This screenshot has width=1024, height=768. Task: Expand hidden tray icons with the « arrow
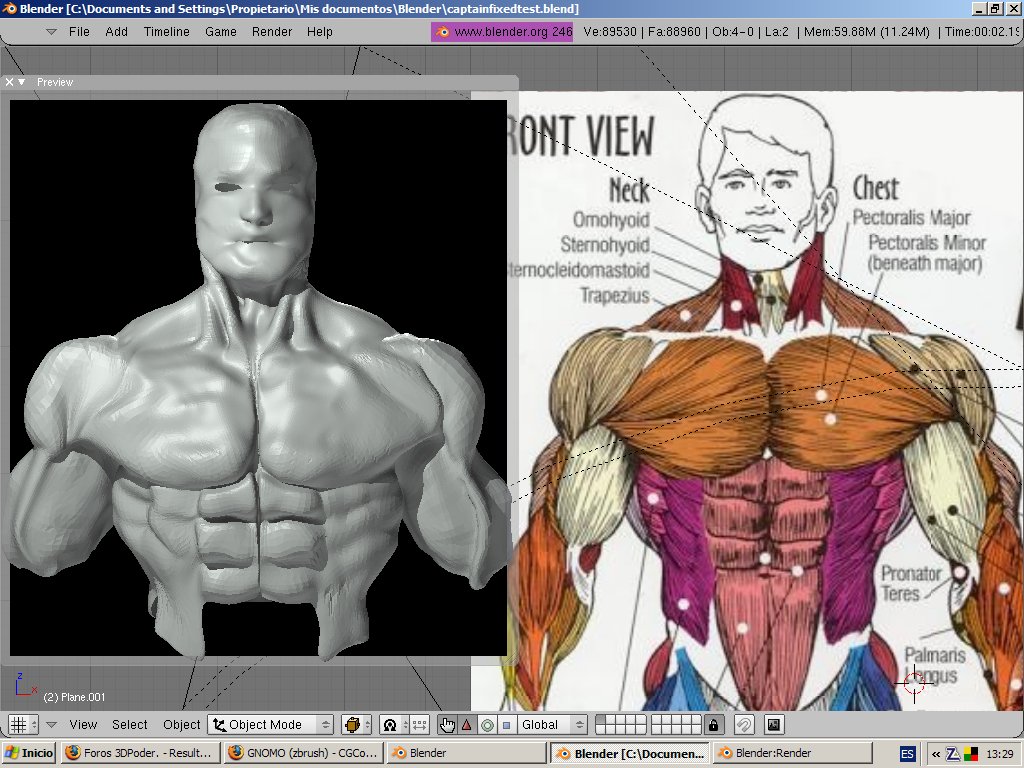pyautogui.click(x=936, y=754)
